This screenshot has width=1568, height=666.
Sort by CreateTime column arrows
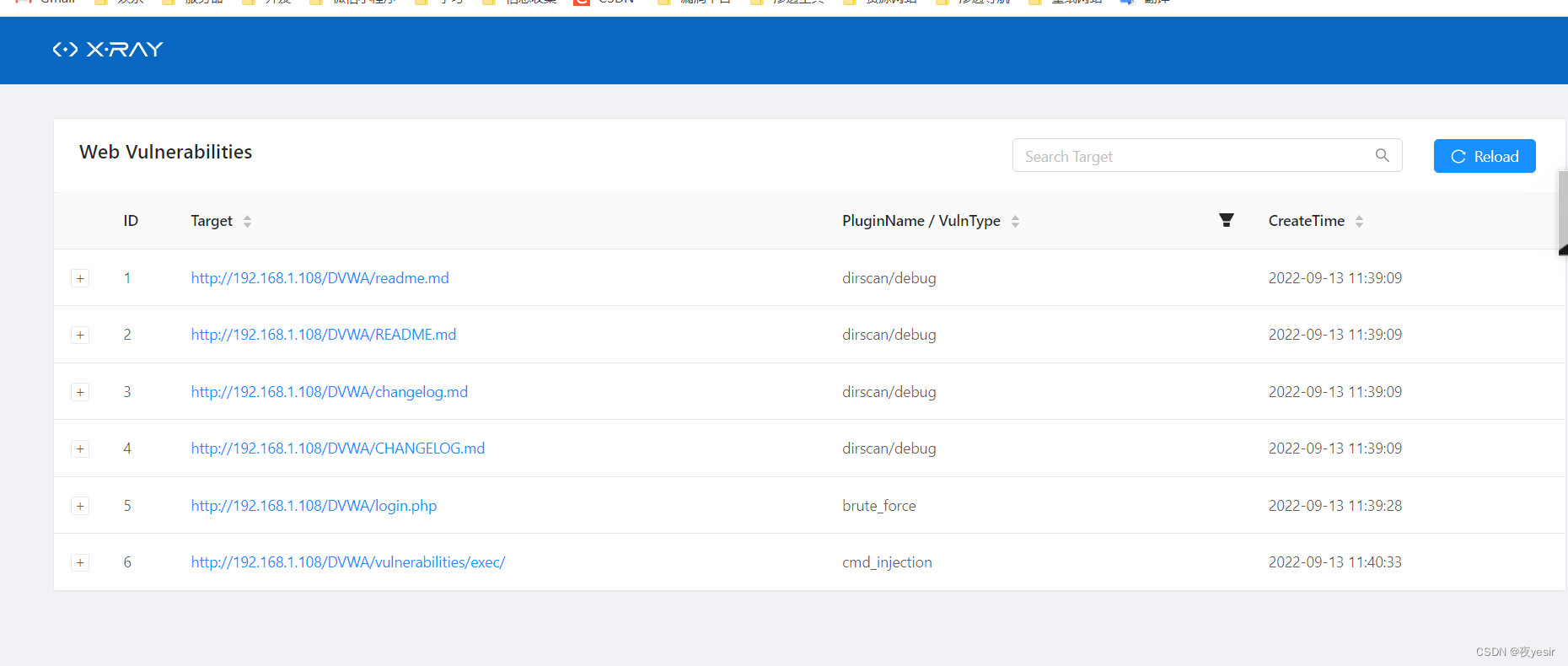click(x=1359, y=221)
